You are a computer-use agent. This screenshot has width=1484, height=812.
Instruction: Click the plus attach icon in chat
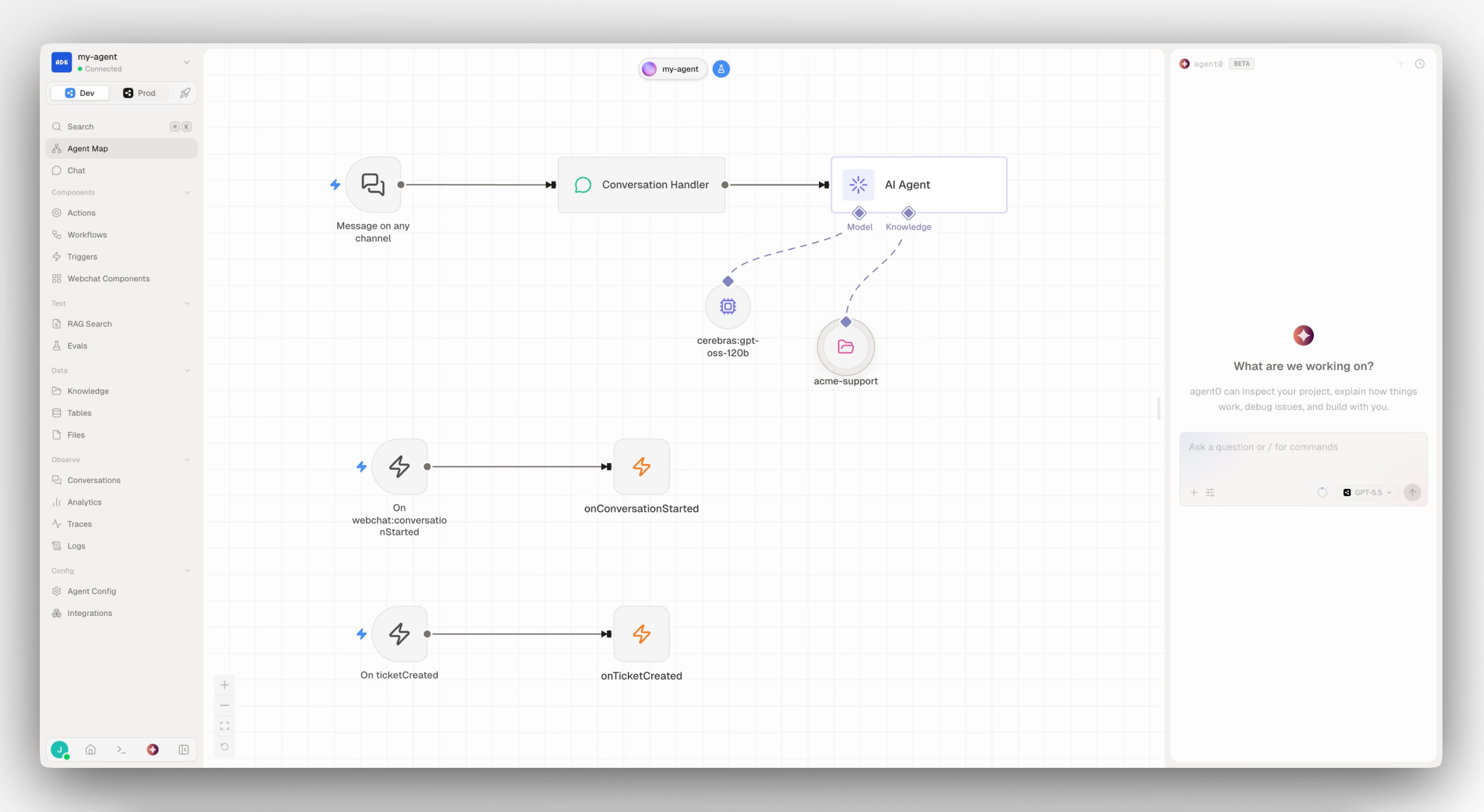pos(1194,493)
